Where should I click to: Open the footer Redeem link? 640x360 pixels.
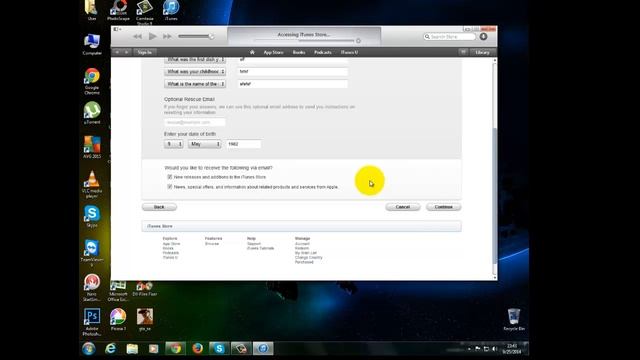tap(302, 248)
